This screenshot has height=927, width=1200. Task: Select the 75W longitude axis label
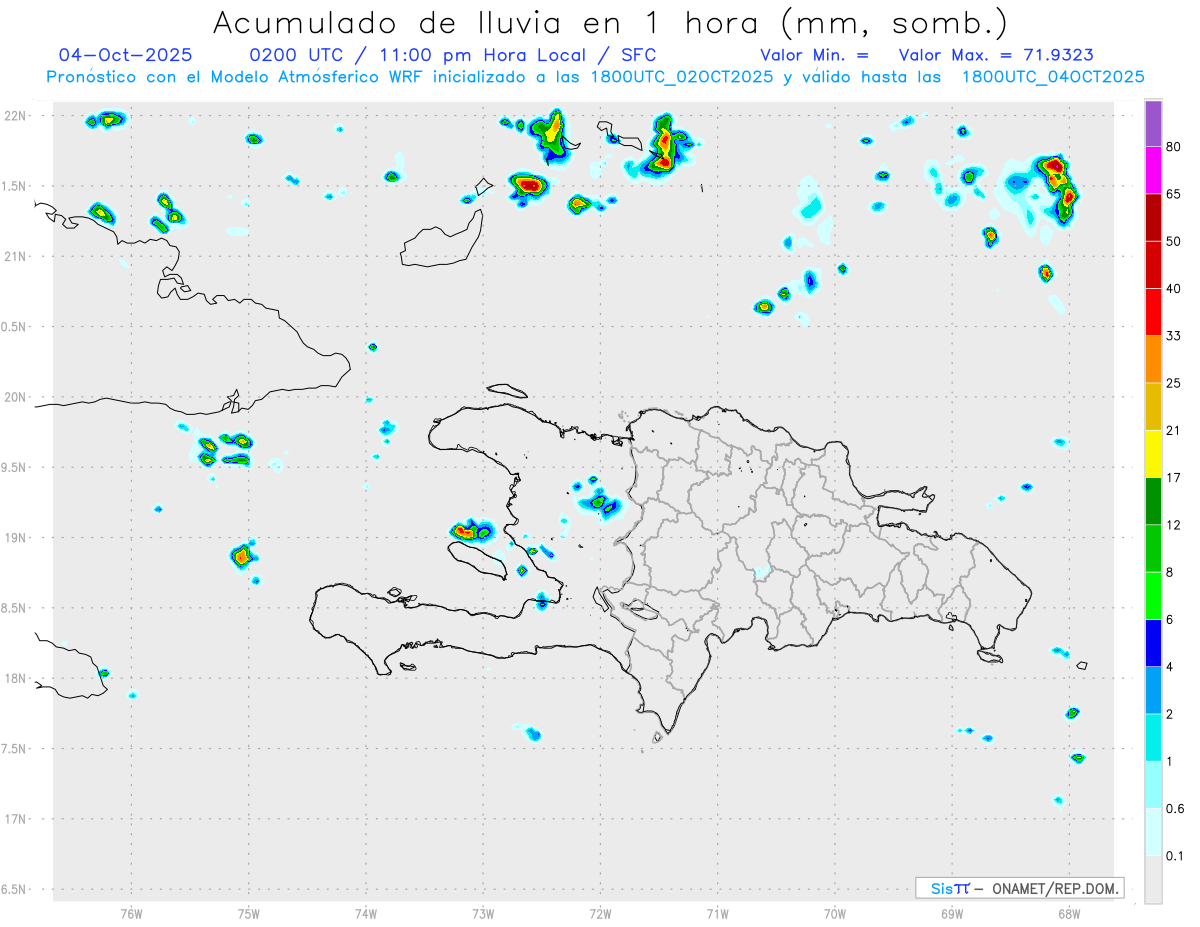click(x=249, y=913)
